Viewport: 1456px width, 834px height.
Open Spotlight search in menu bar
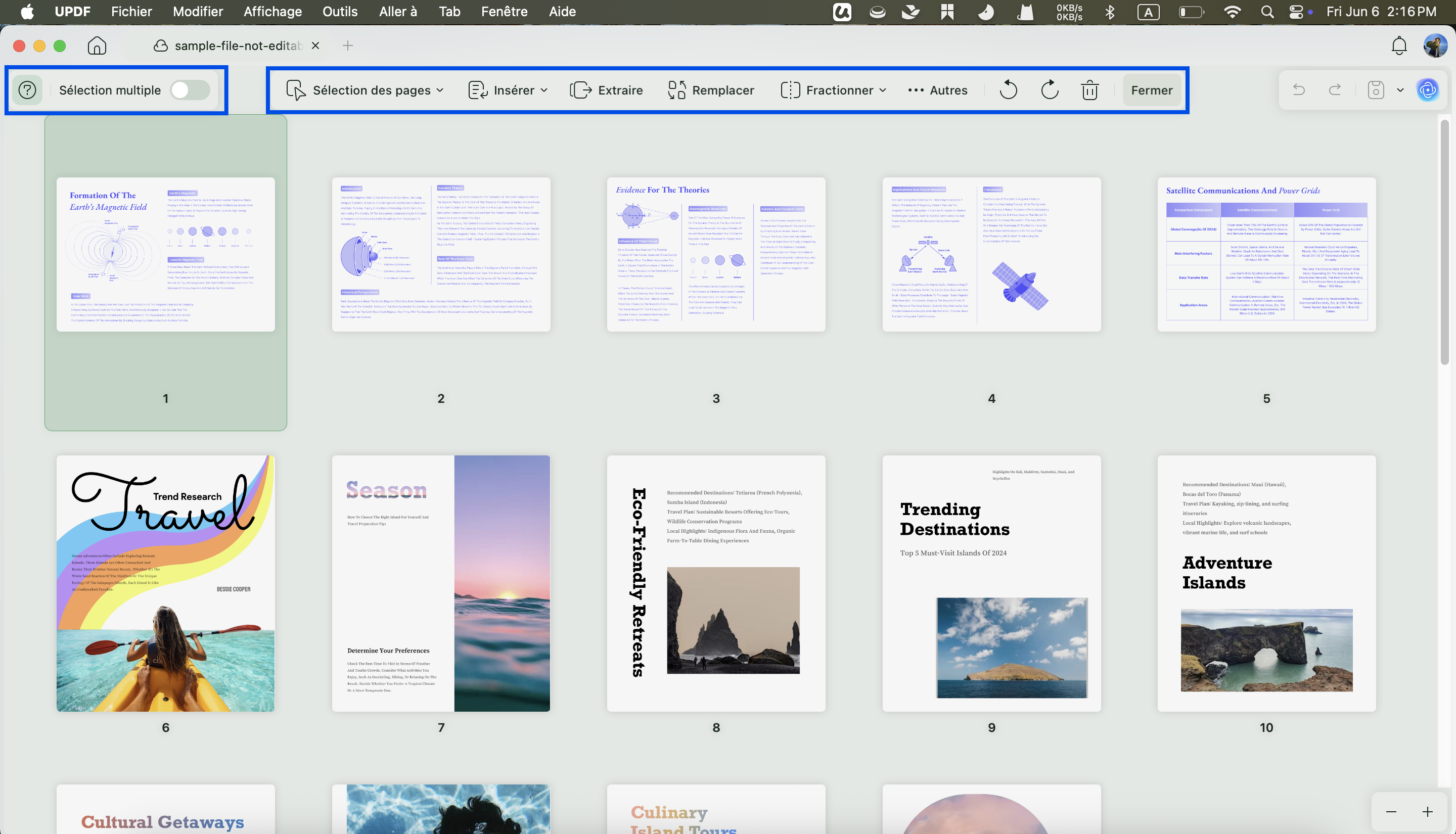pyautogui.click(x=1267, y=12)
